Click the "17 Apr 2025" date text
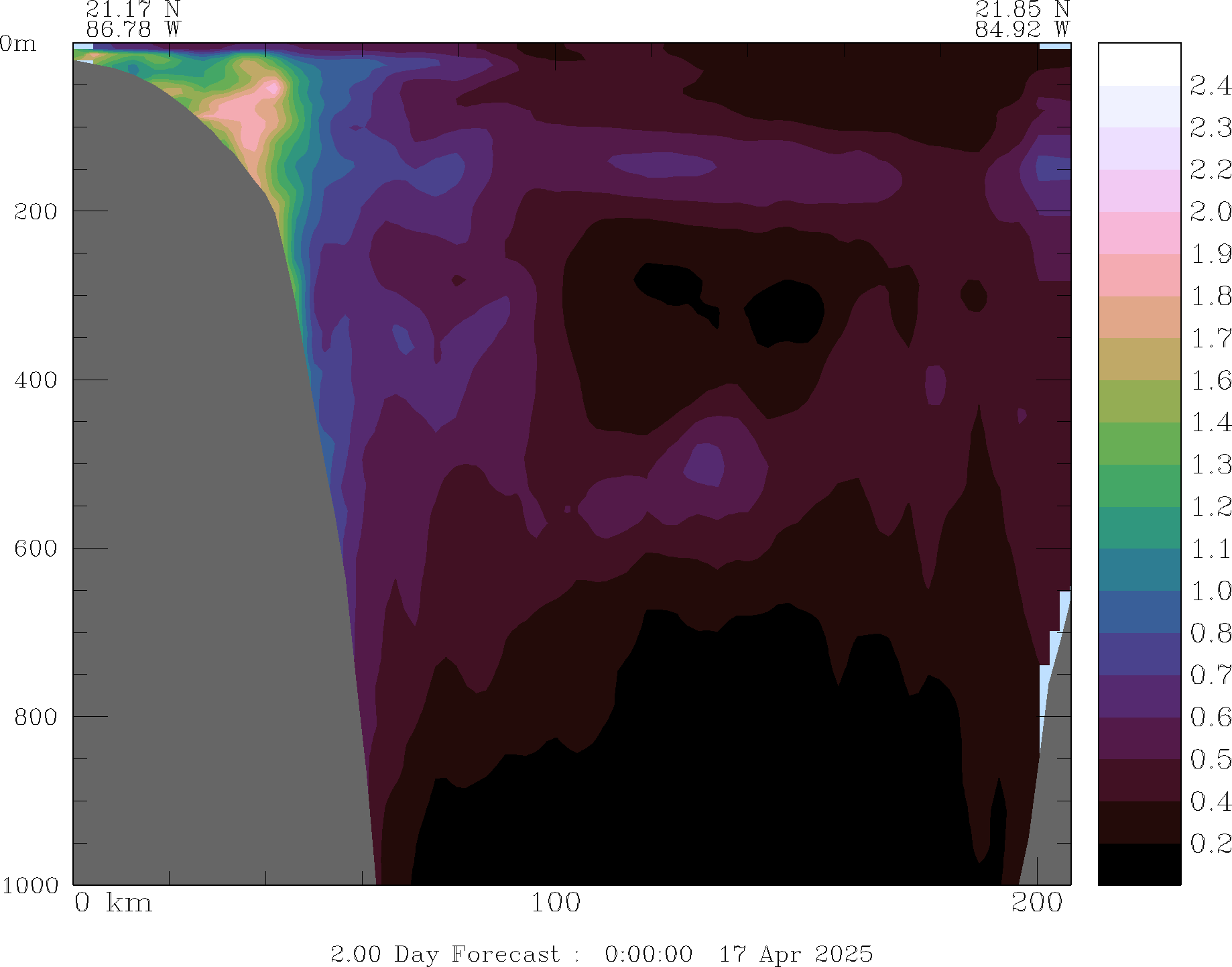The image size is (1232, 967). point(796,954)
